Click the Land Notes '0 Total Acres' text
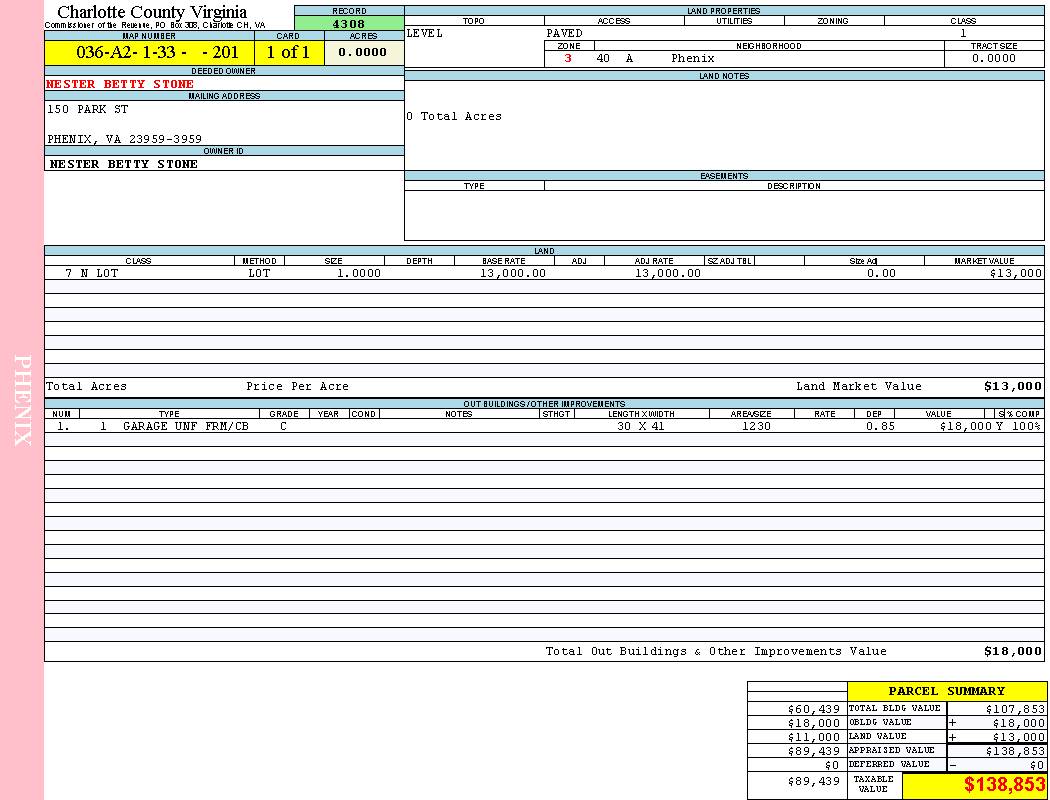Screen dimensions: 1050x800 pyautogui.click(x=454, y=117)
